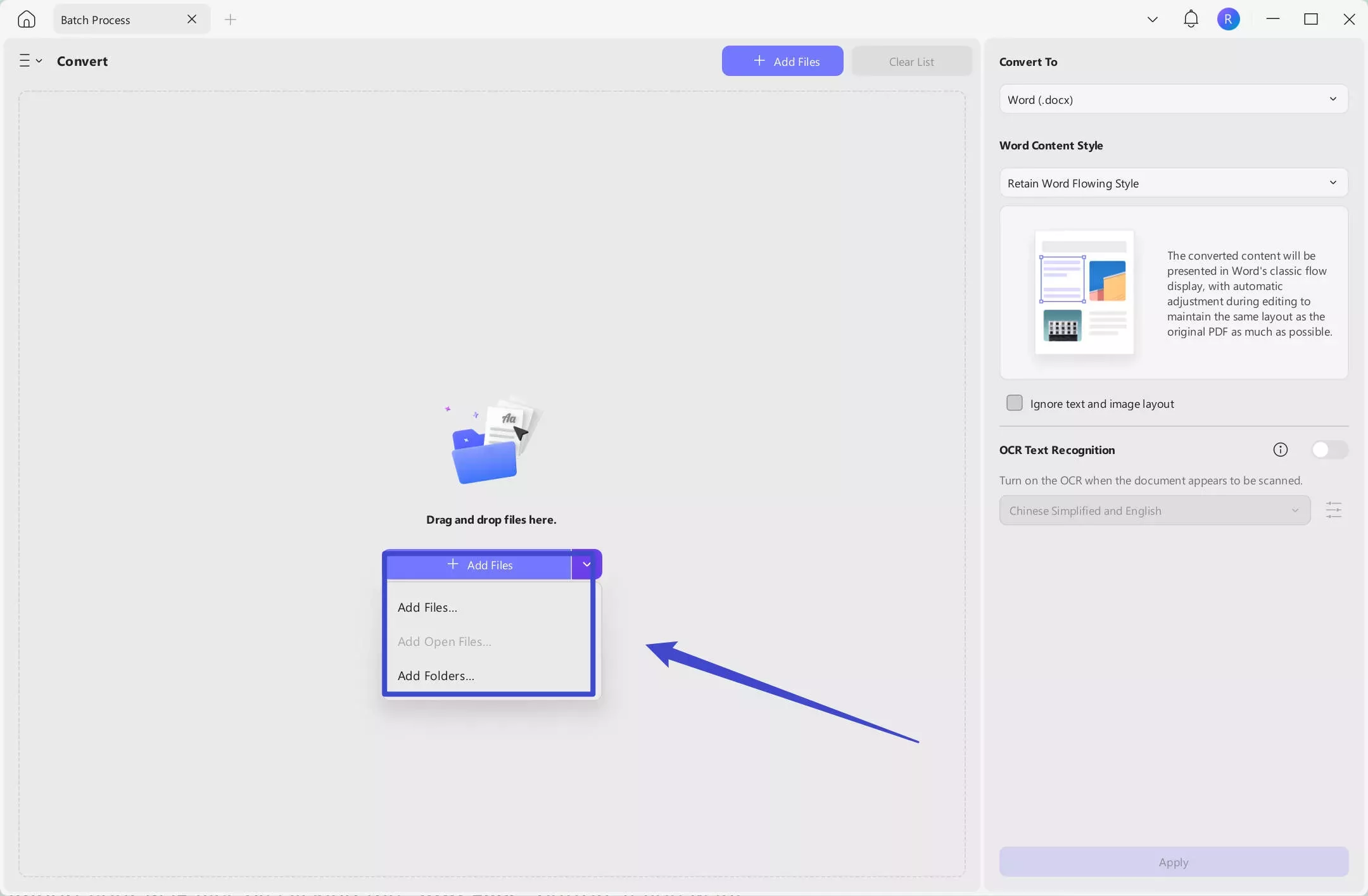Enable Ignore text and image layout

tap(1015, 403)
